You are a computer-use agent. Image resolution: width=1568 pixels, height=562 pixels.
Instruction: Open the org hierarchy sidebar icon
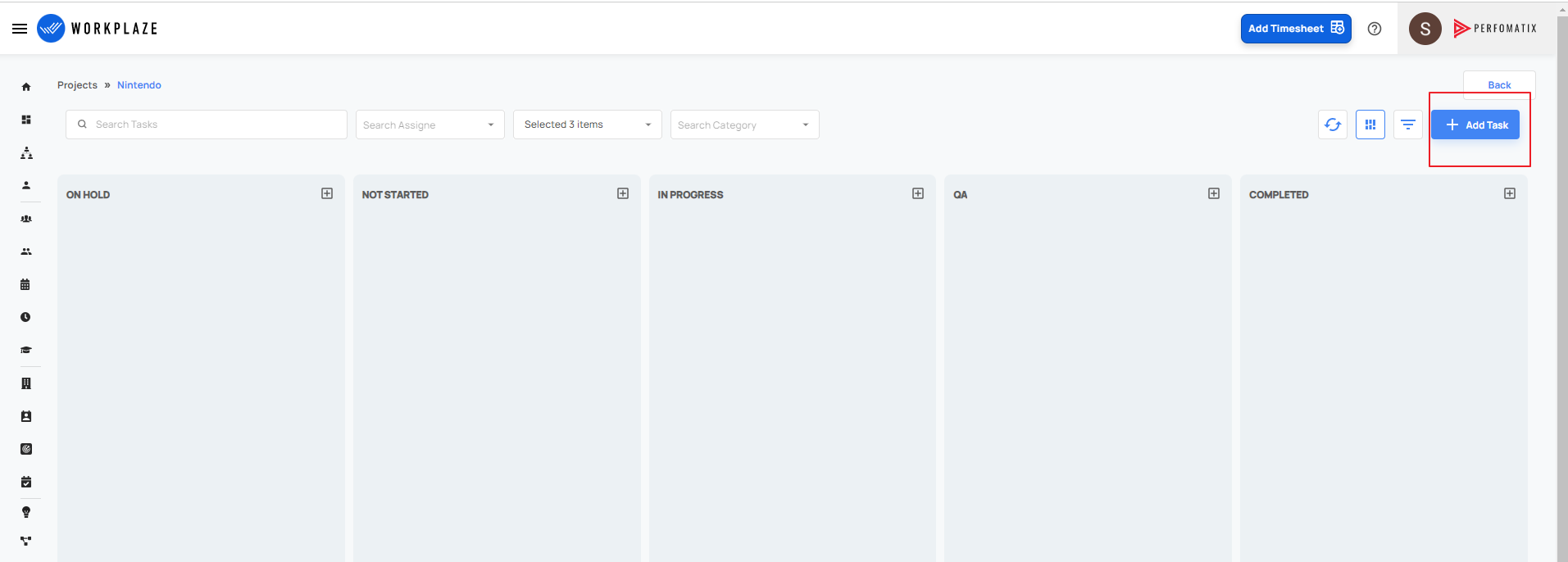point(26,153)
